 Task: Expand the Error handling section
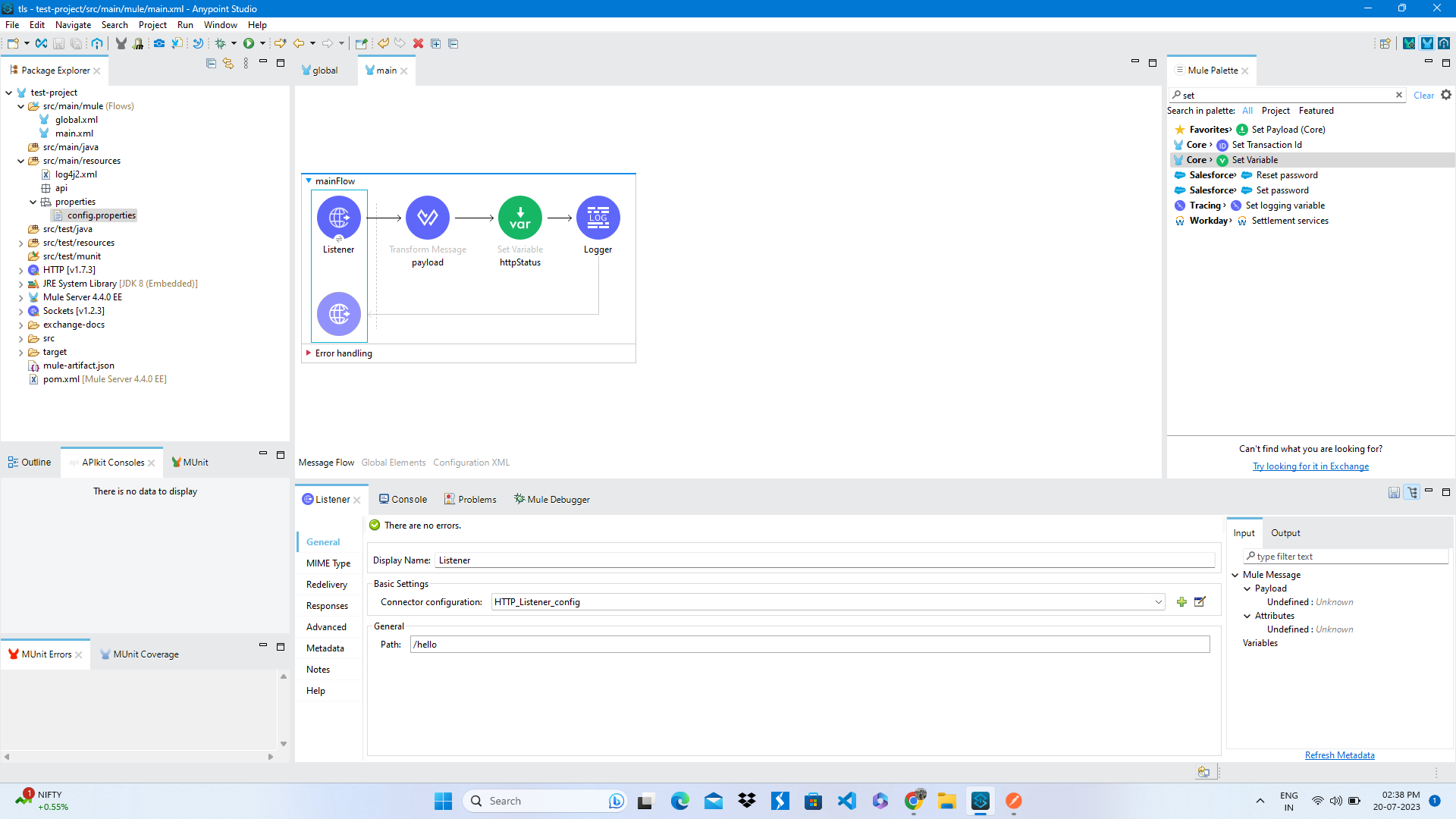tap(309, 353)
